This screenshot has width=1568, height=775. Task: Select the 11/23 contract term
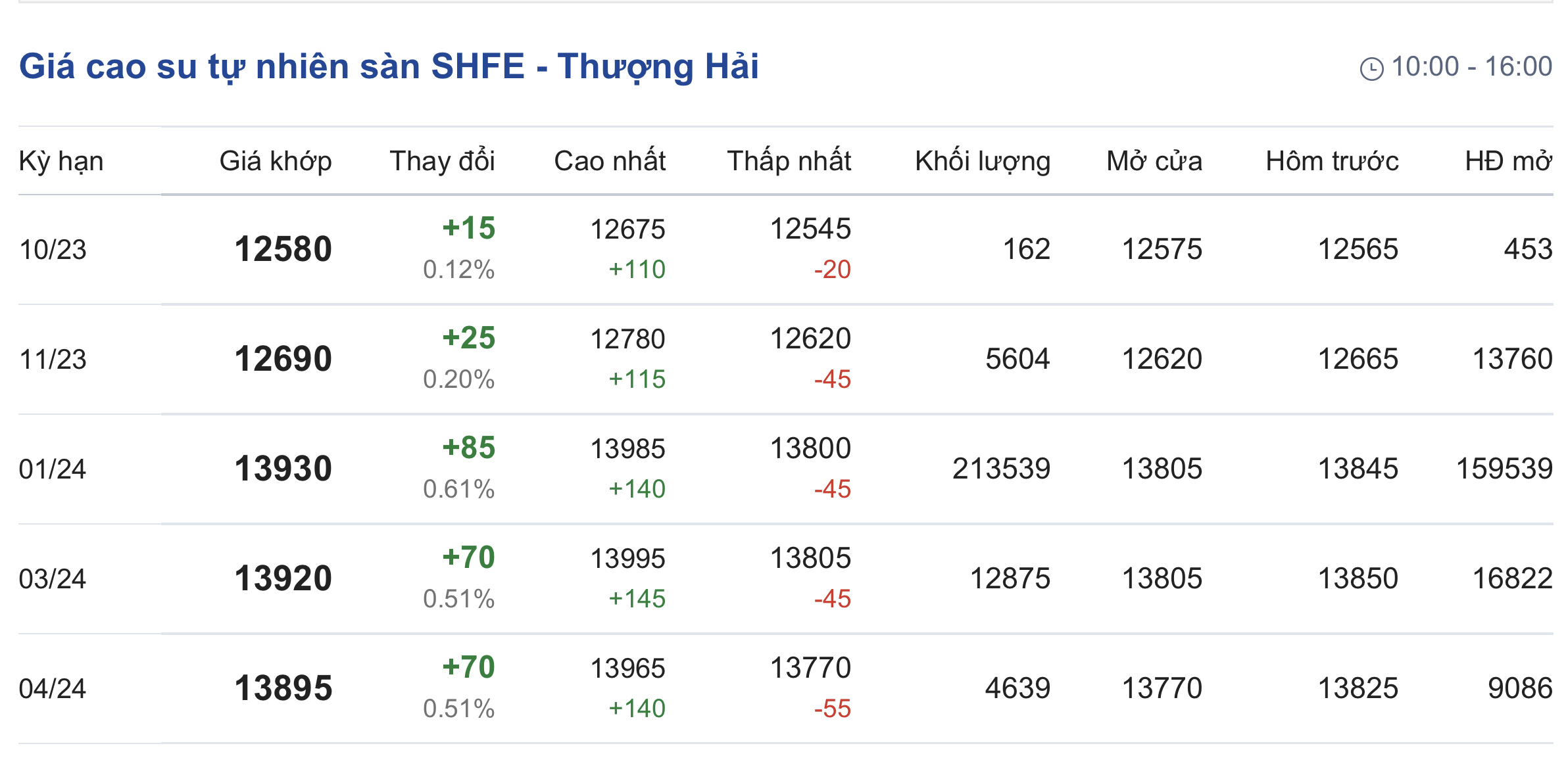coord(53,360)
